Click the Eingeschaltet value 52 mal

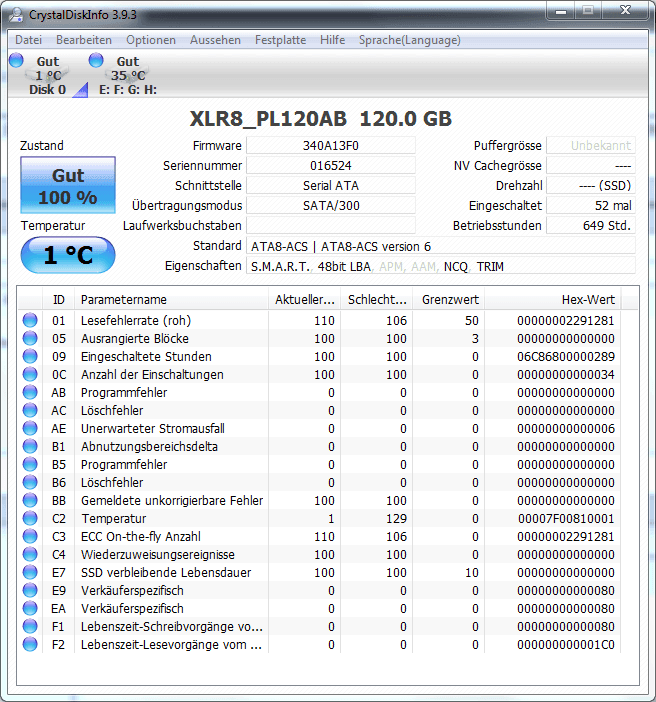(x=591, y=205)
